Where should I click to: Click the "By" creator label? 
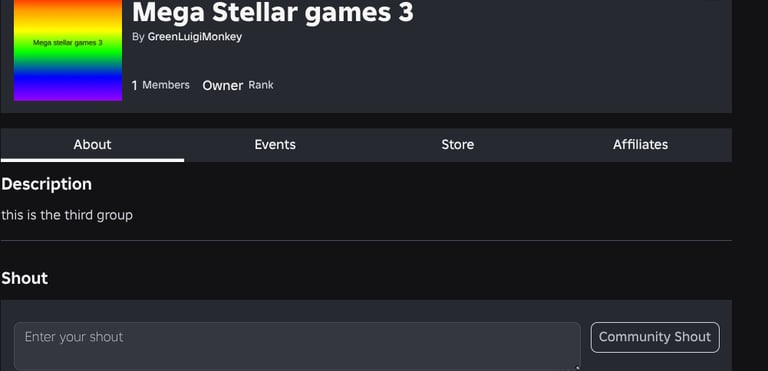(x=138, y=37)
